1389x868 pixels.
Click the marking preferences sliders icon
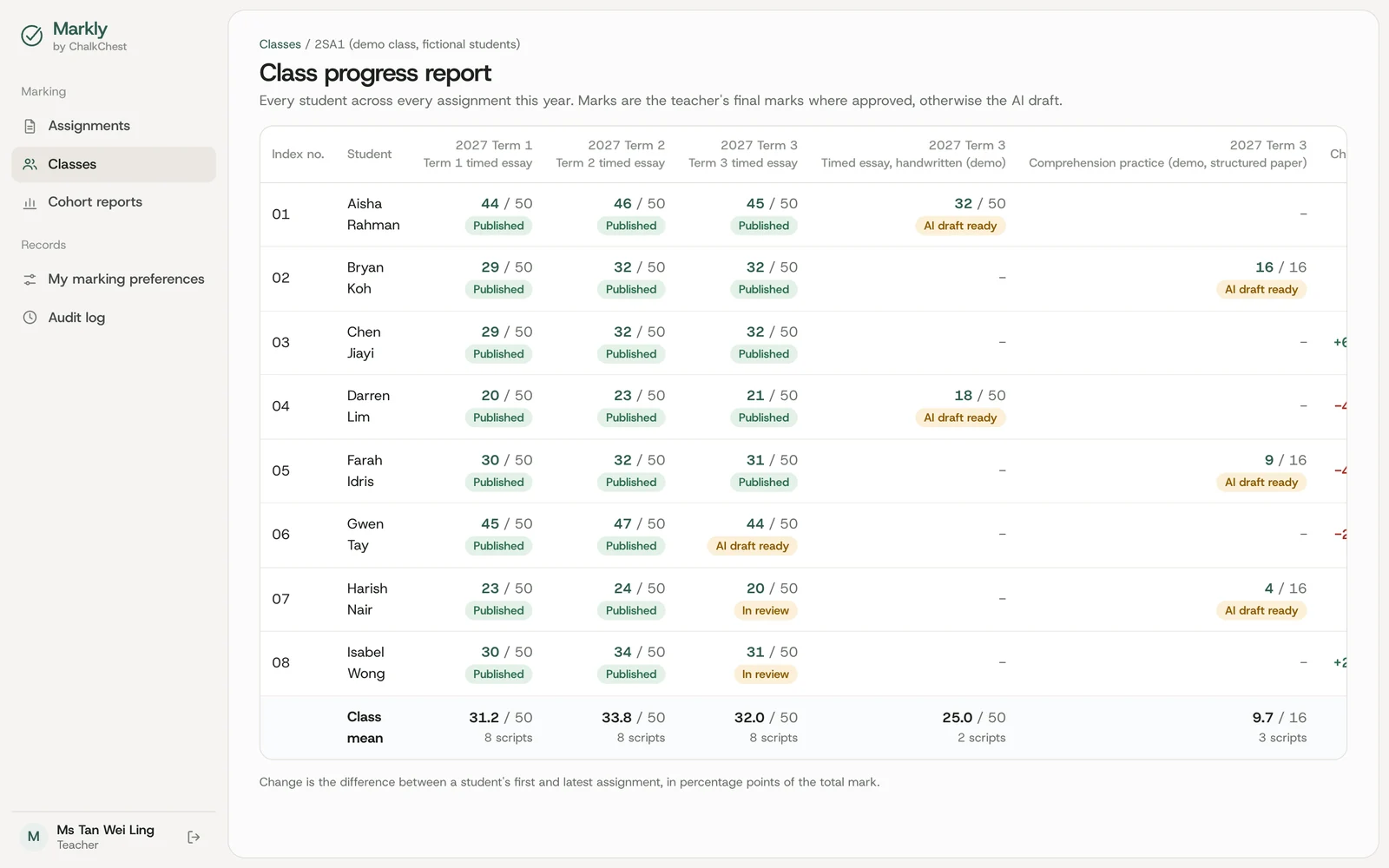click(30, 279)
